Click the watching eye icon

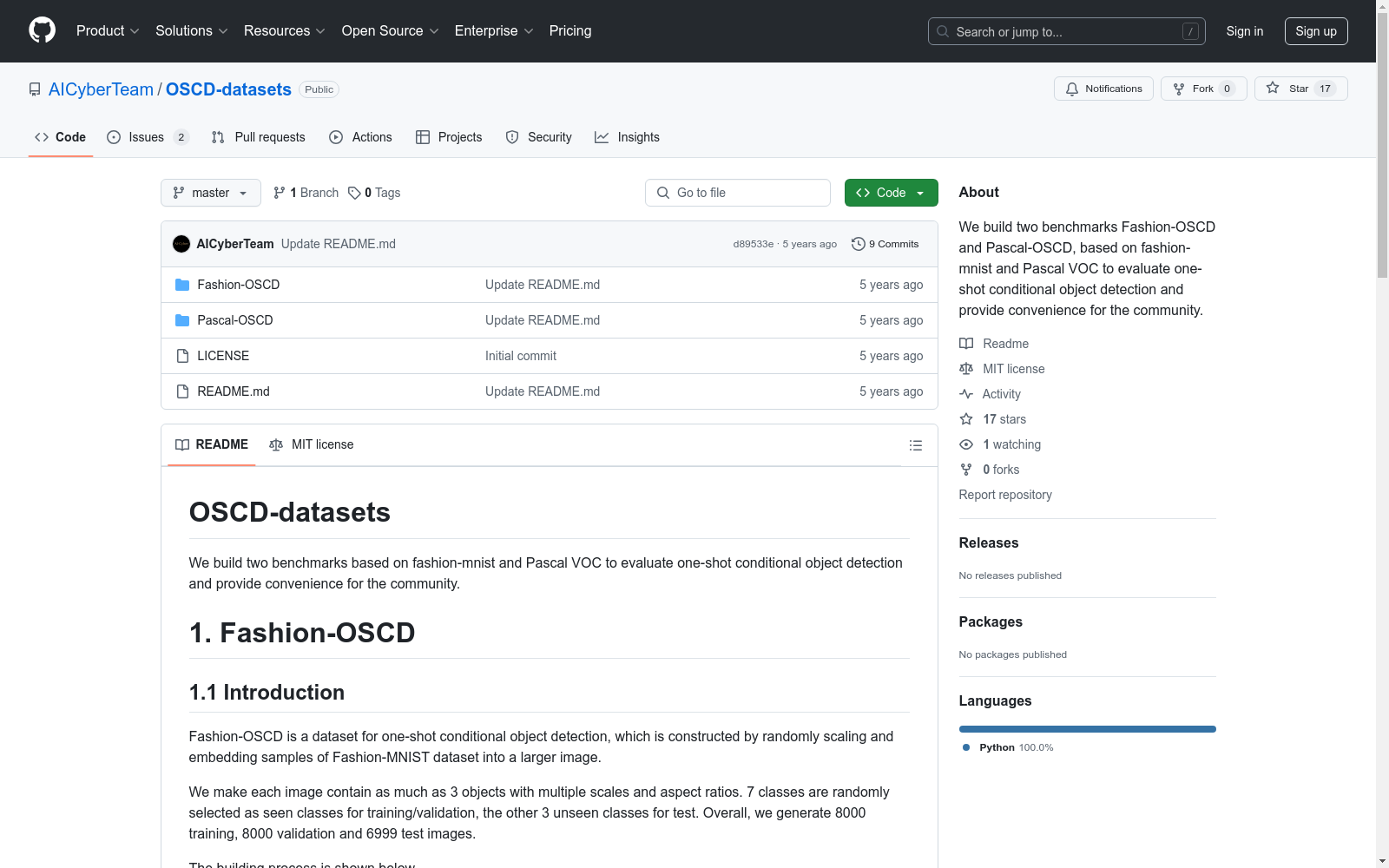[966, 444]
